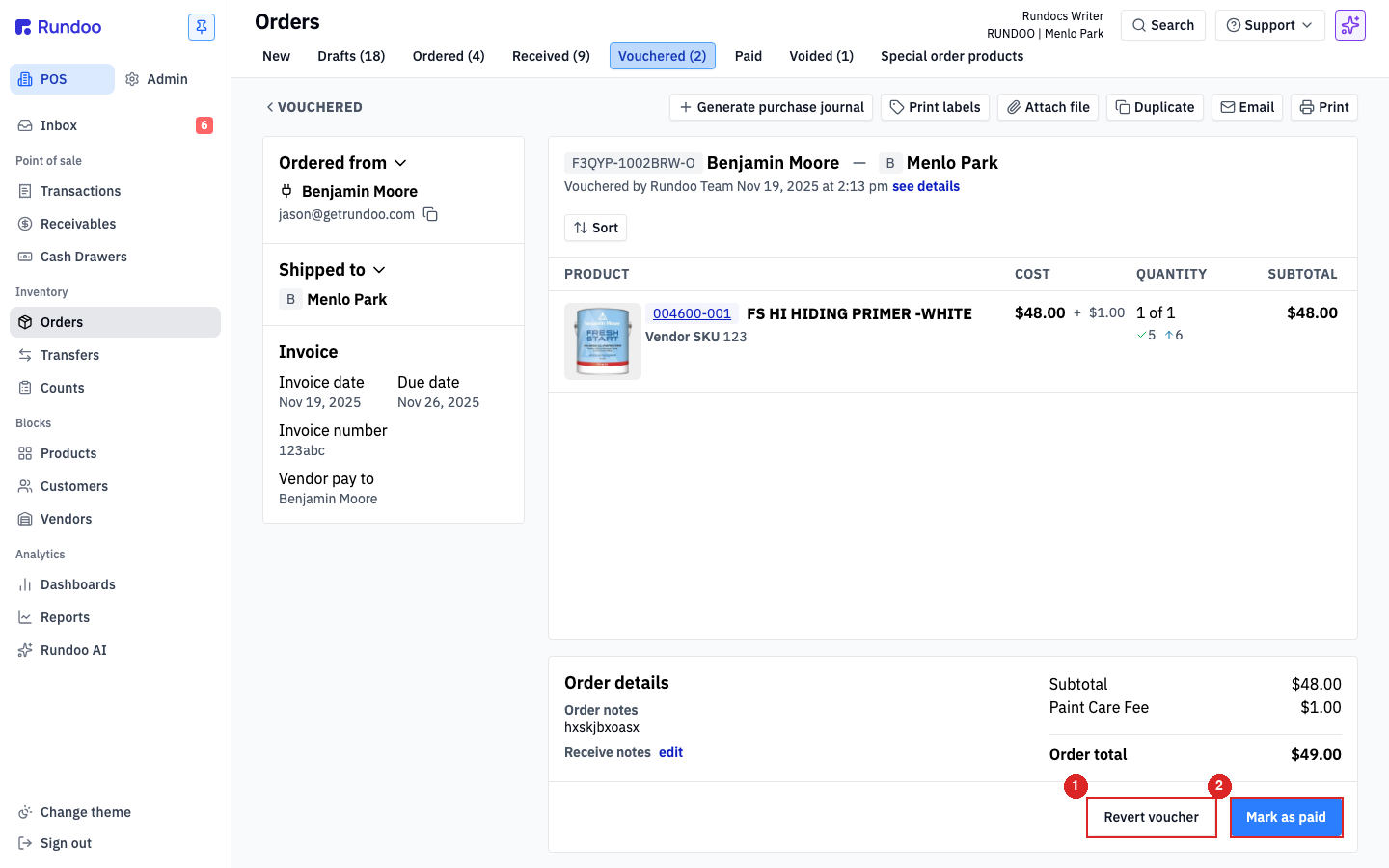Select the Vouchered (2) tab
The height and width of the screenshot is (868, 1389).
[x=663, y=56]
